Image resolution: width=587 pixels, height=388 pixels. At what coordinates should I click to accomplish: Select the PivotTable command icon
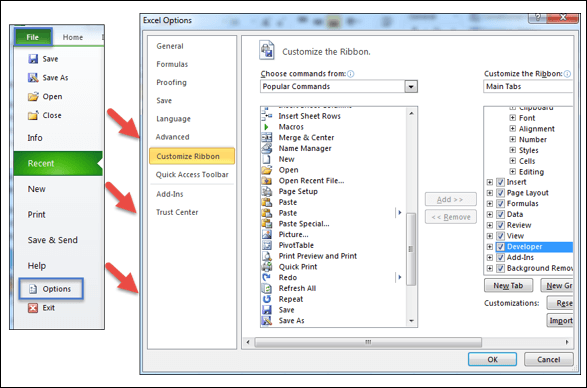point(267,245)
